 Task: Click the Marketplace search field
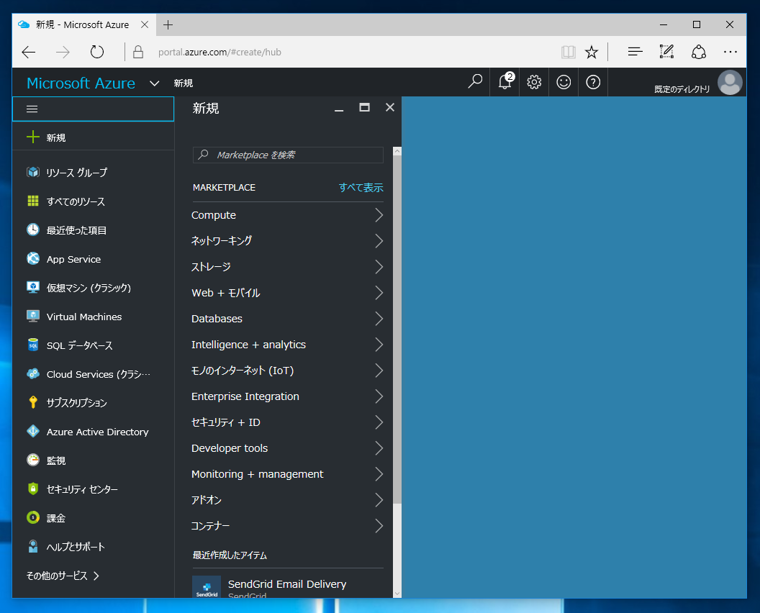[288, 155]
